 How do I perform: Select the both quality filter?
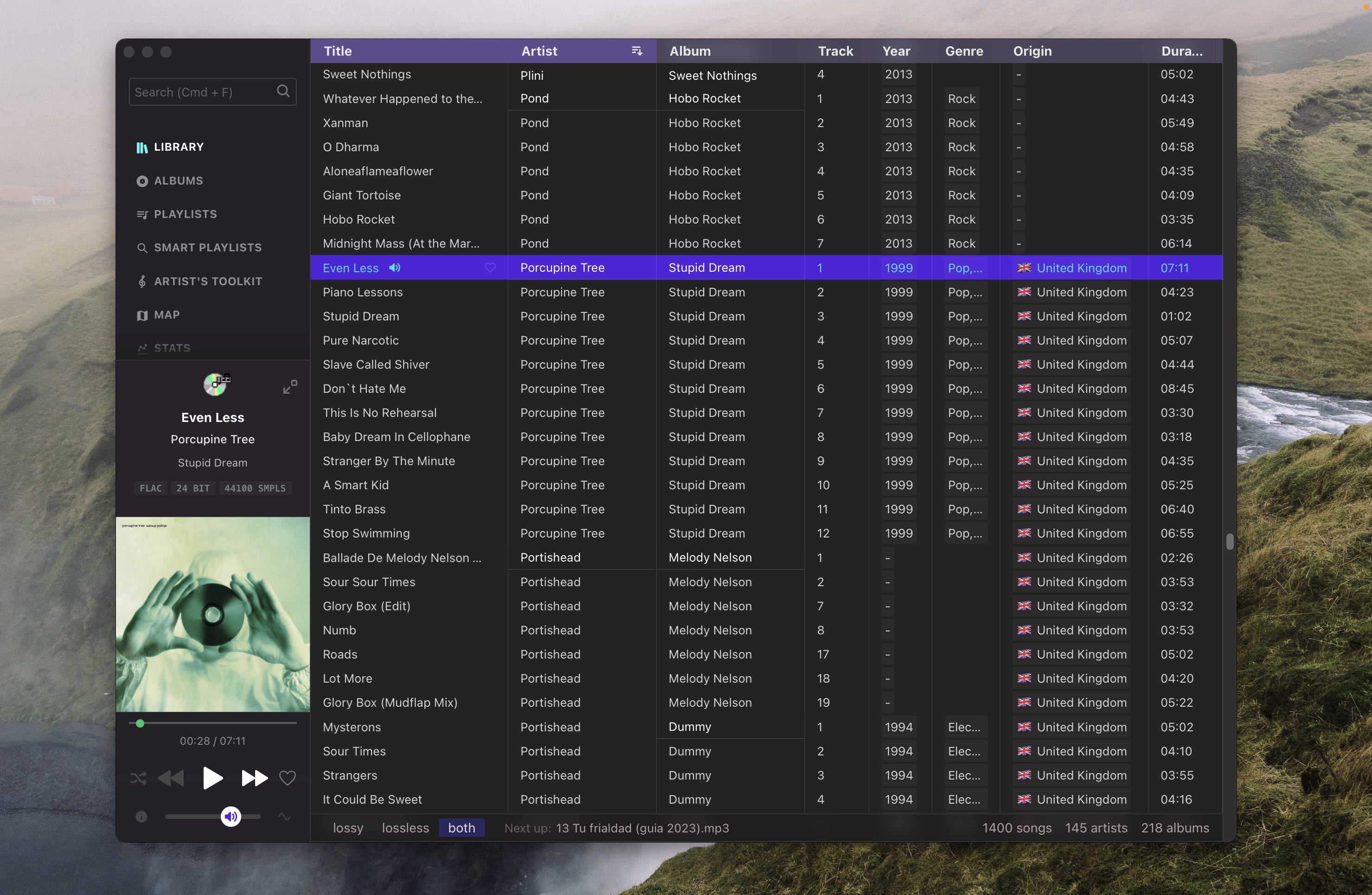click(462, 828)
